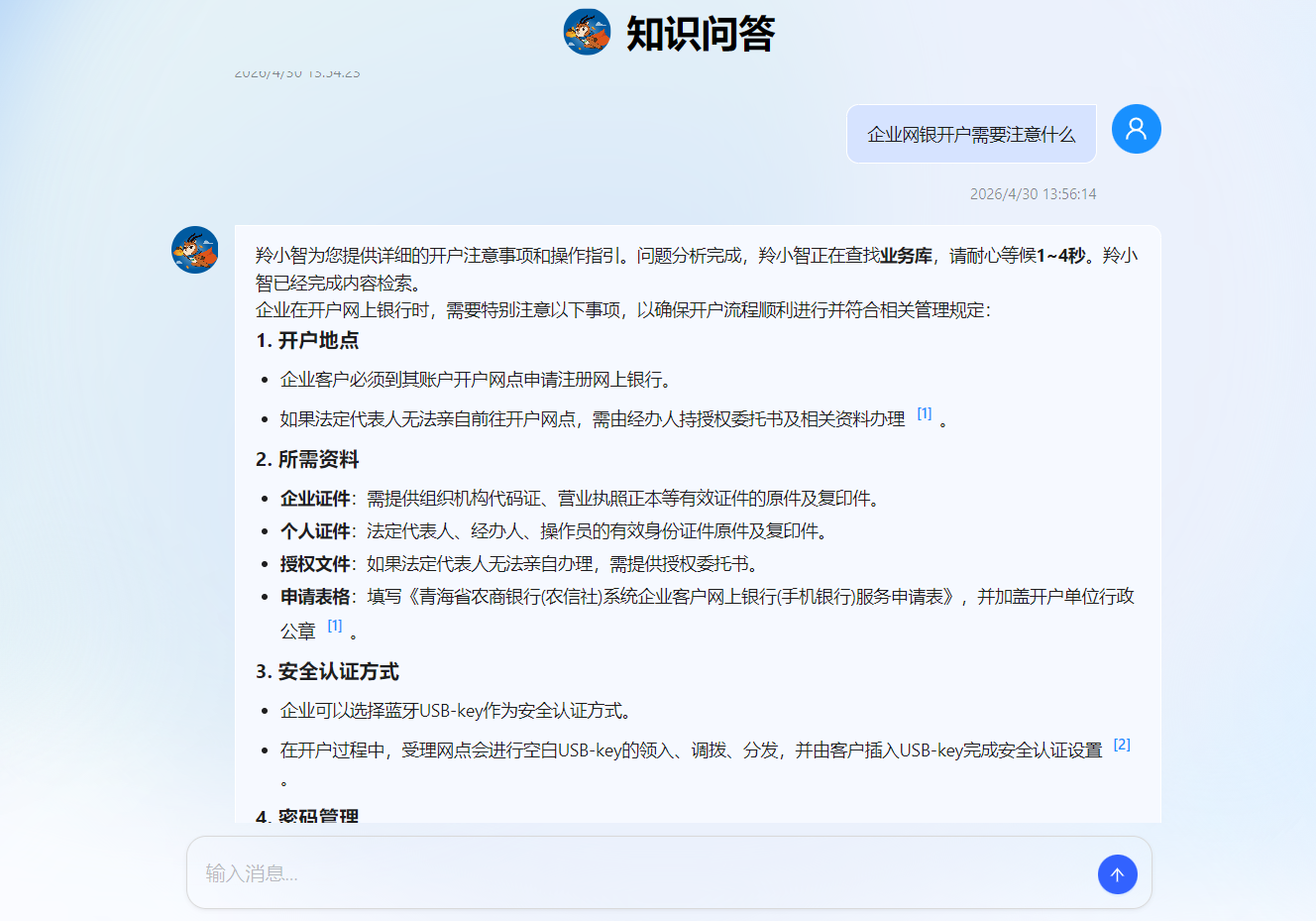The height and width of the screenshot is (921, 1316).
Task: Click the 羚小智 bot avatar beside the answer
Action: pos(195,250)
